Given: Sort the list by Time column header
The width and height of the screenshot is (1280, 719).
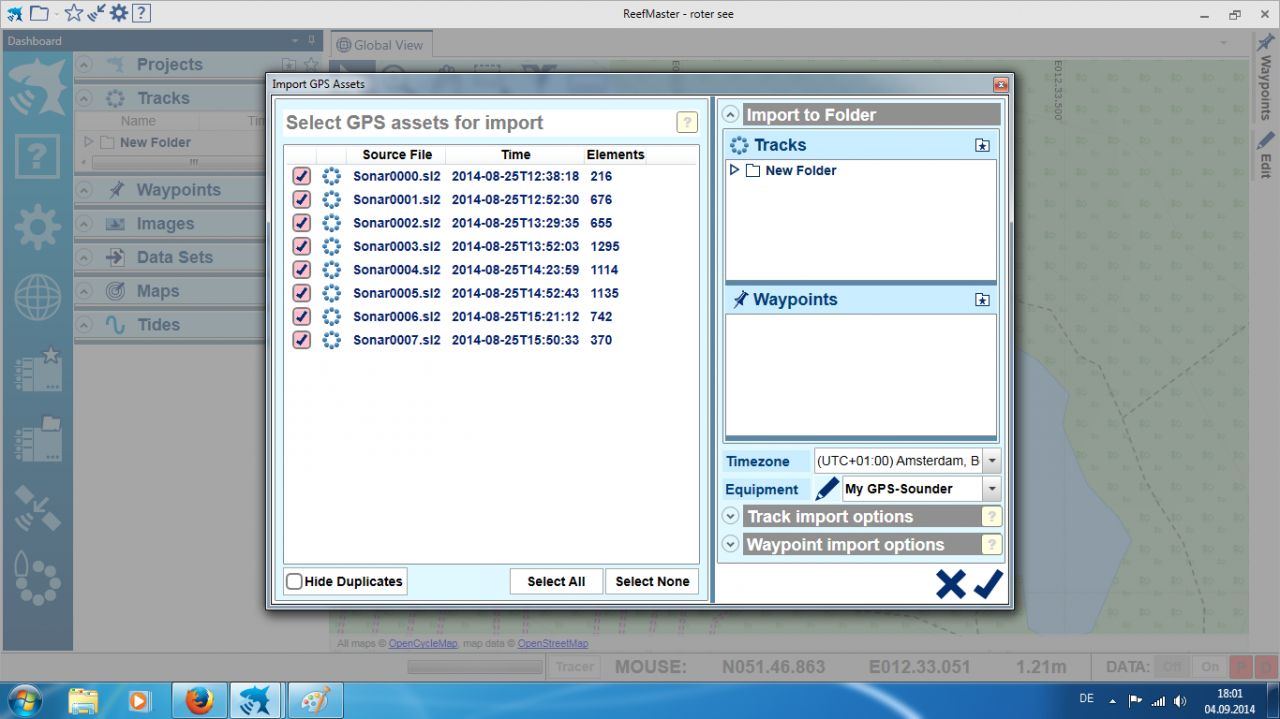Looking at the screenshot, I should point(515,155).
